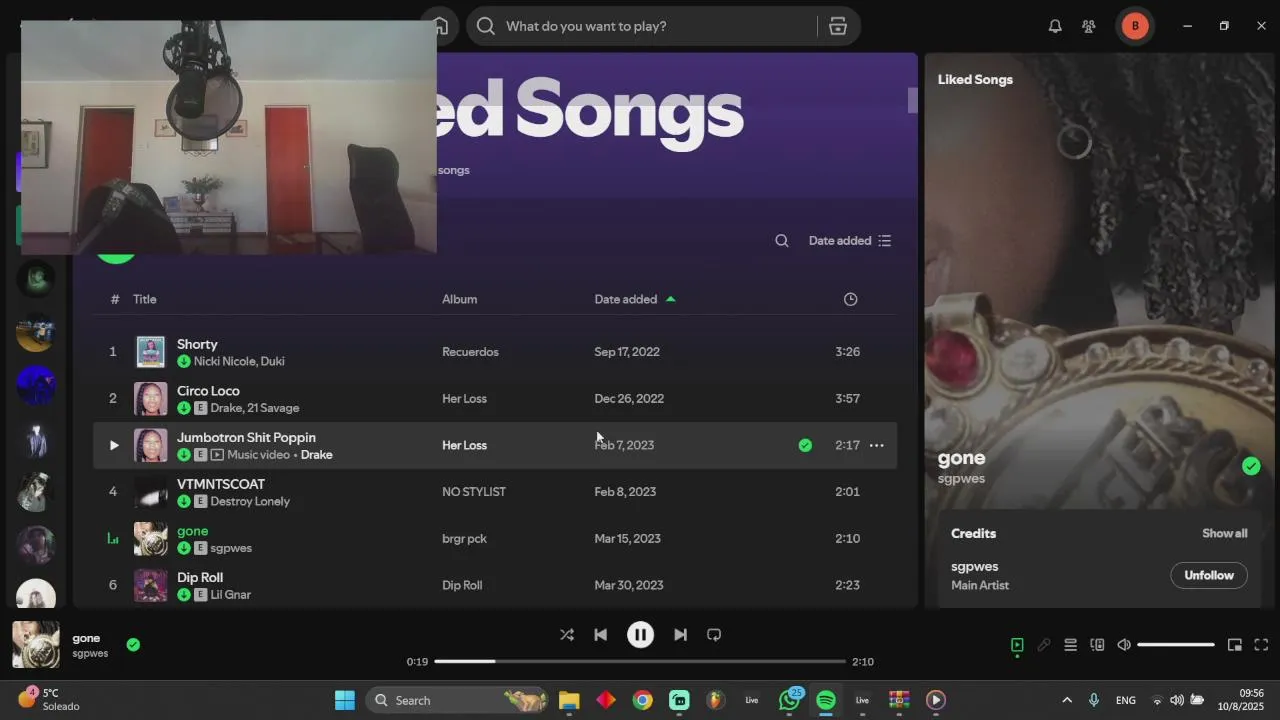The image size is (1280, 720).
Task: Toggle liked state in bottom player bar
Action: (x=133, y=645)
